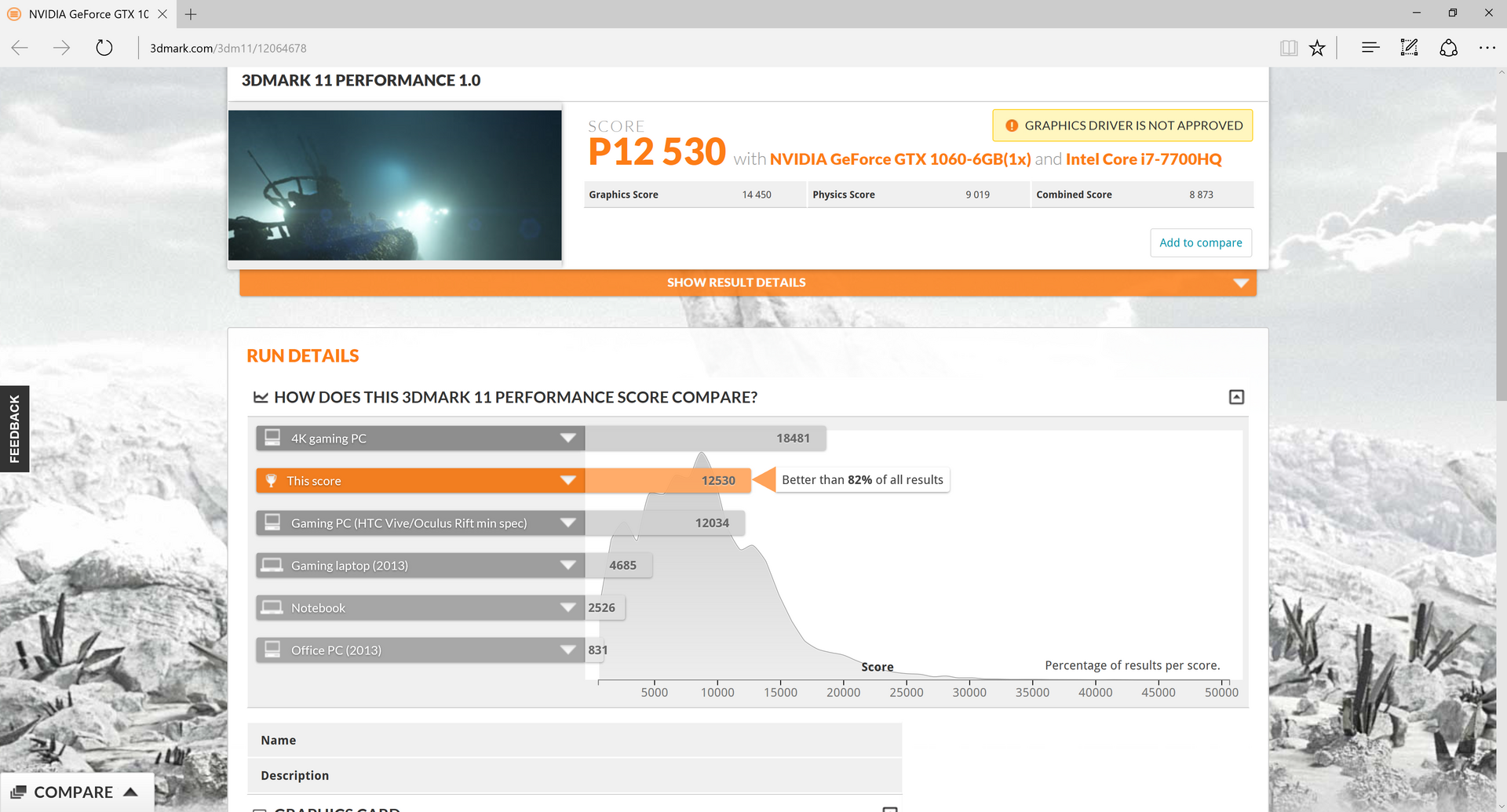
Task: Open the Intel Core i7-7700HQ link
Action: 1144,159
